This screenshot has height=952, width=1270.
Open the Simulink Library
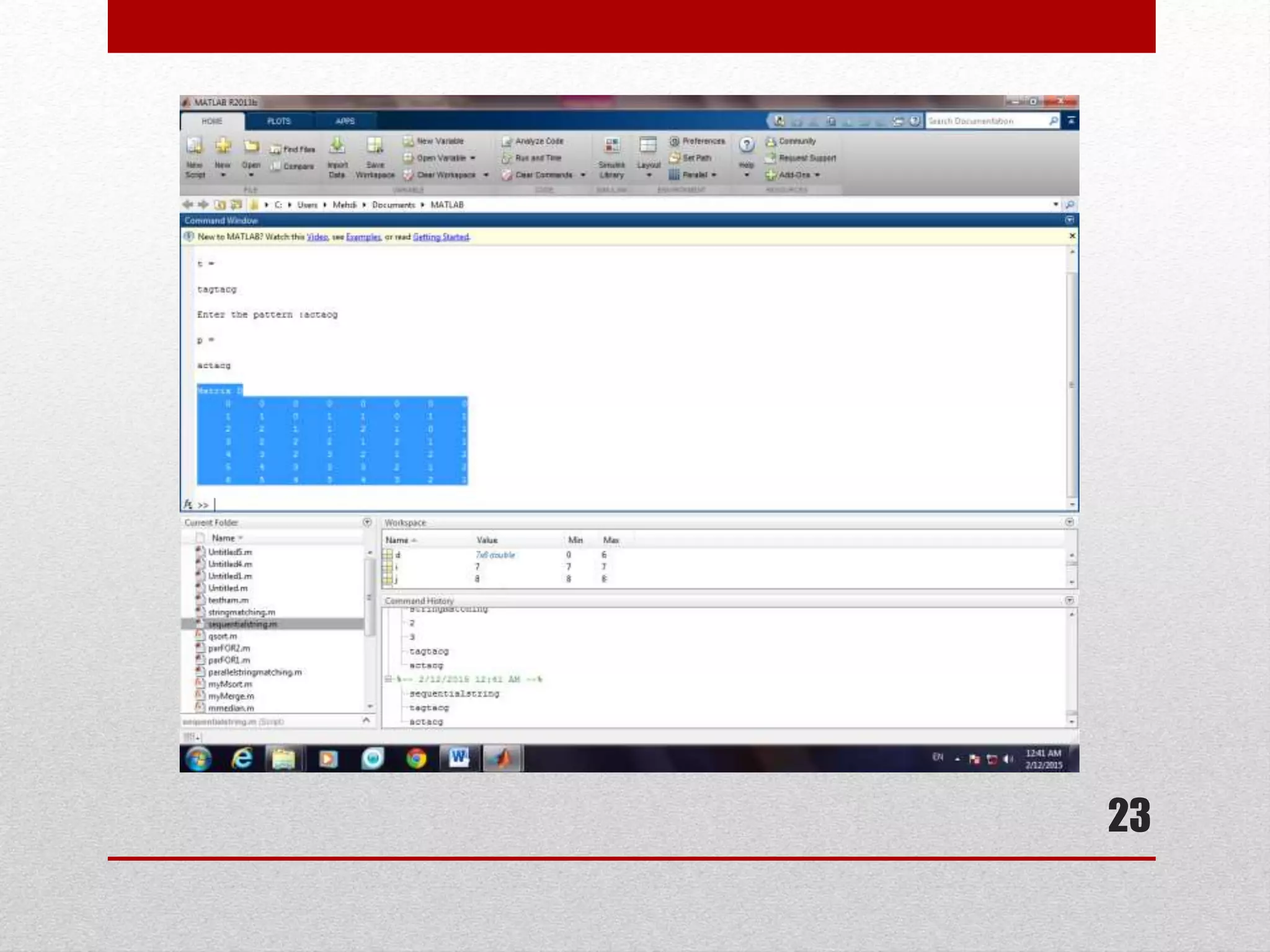(x=611, y=147)
